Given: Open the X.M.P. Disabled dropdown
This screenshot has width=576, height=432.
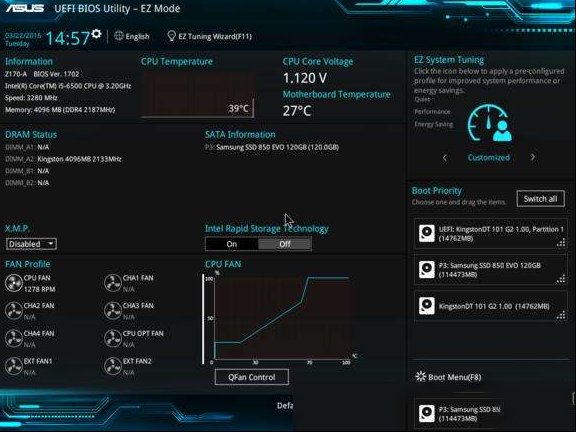Looking at the screenshot, I should [x=31, y=244].
